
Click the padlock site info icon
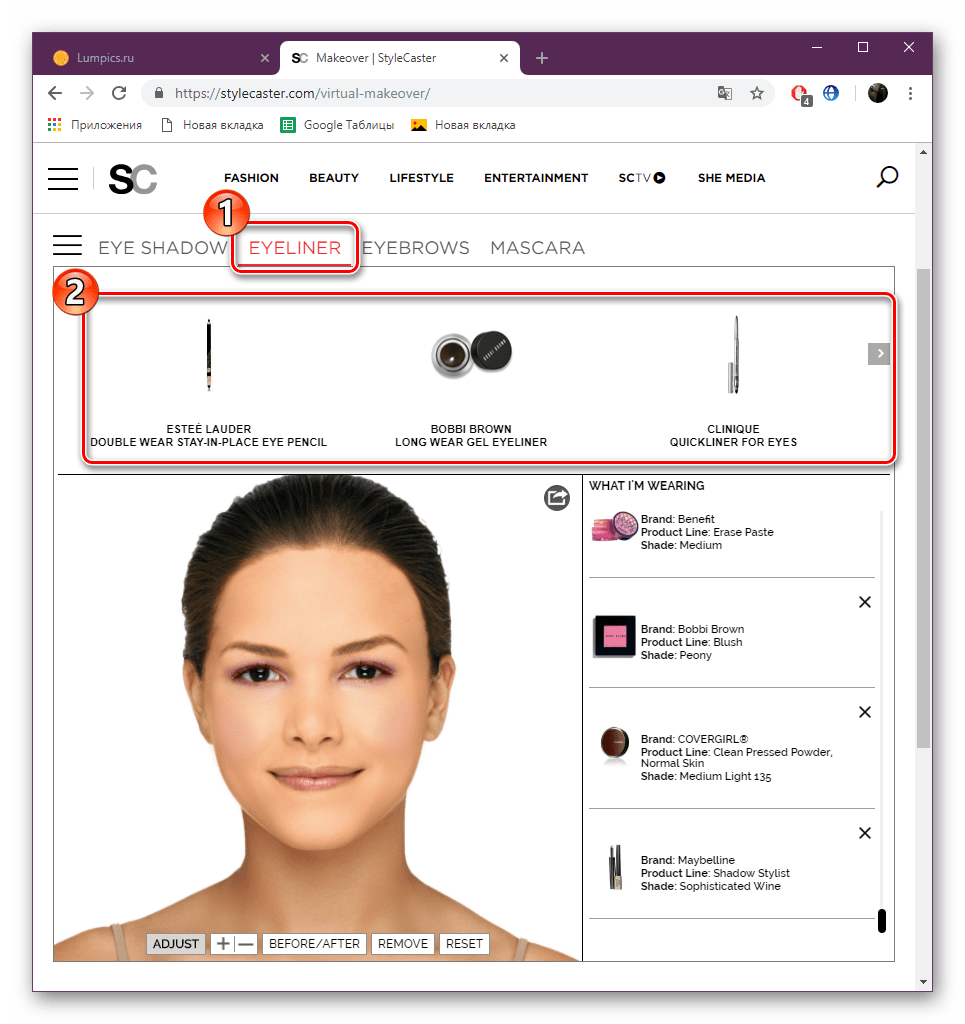click(159, 93)
